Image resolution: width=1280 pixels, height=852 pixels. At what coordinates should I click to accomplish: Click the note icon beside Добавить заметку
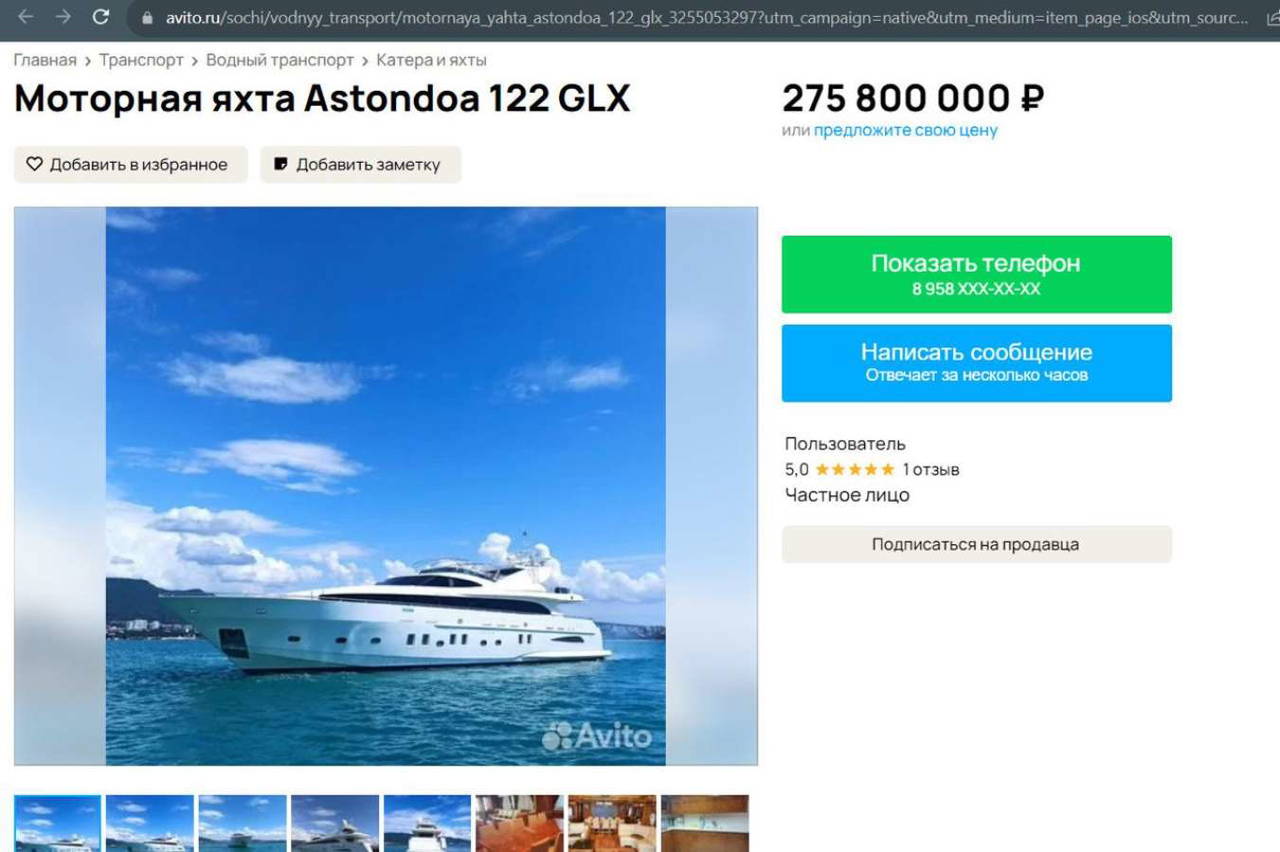tap(281, 164)
